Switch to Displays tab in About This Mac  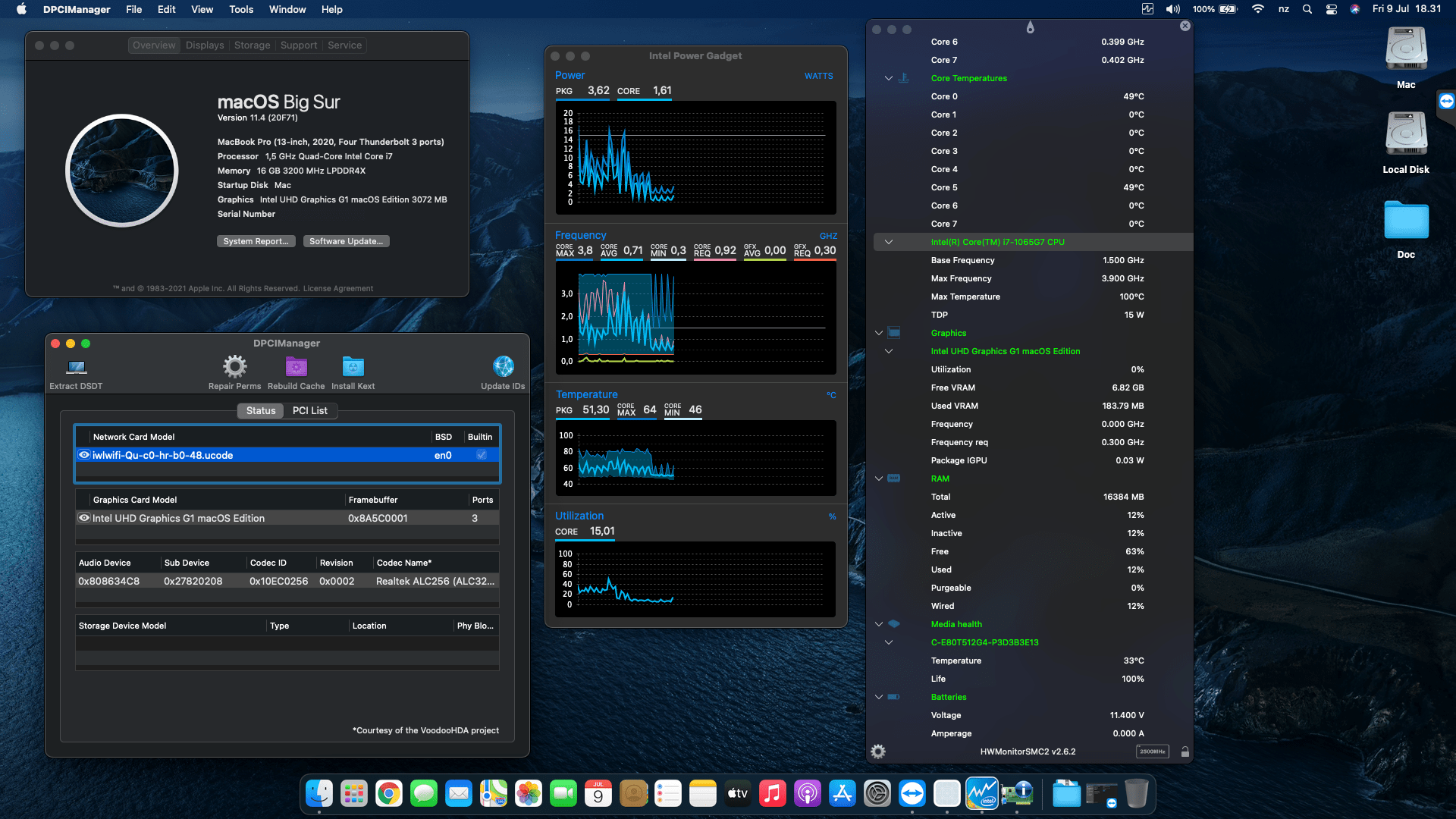point(205,45)
